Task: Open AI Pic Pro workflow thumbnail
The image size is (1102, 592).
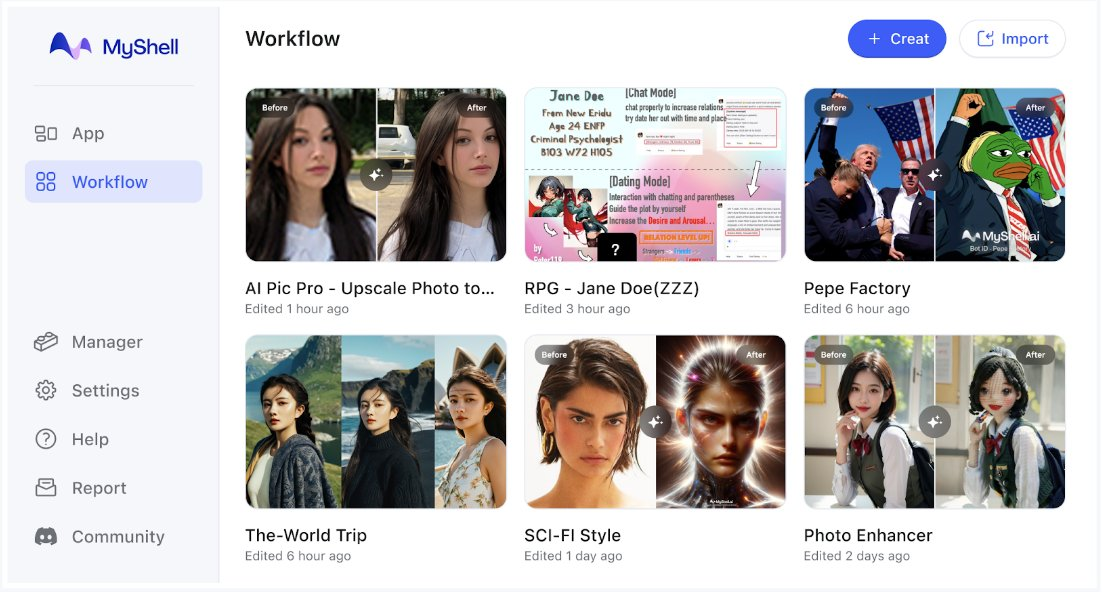Action: point(375,175)
